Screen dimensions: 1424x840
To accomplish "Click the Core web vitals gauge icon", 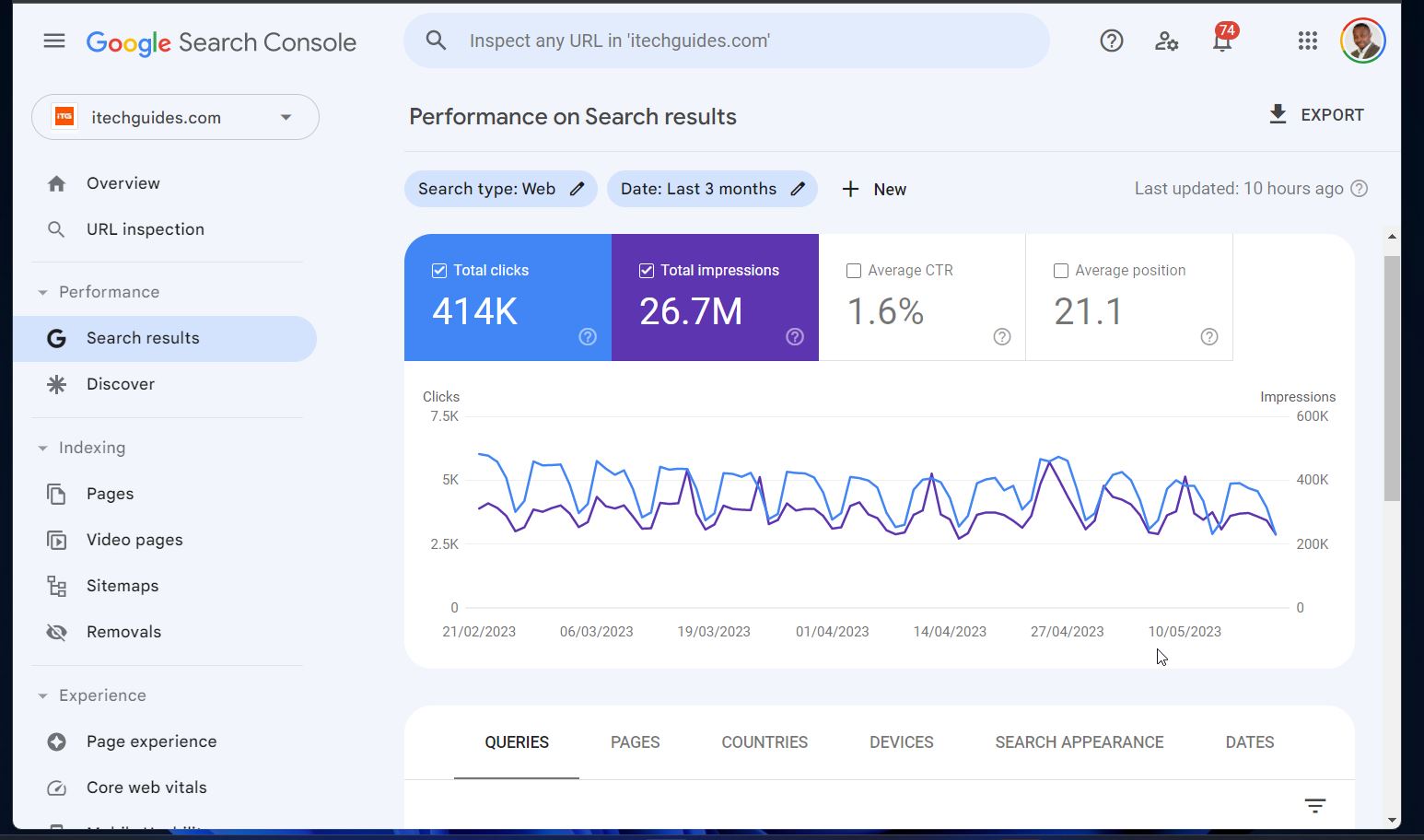I will (x=56, y=787).
